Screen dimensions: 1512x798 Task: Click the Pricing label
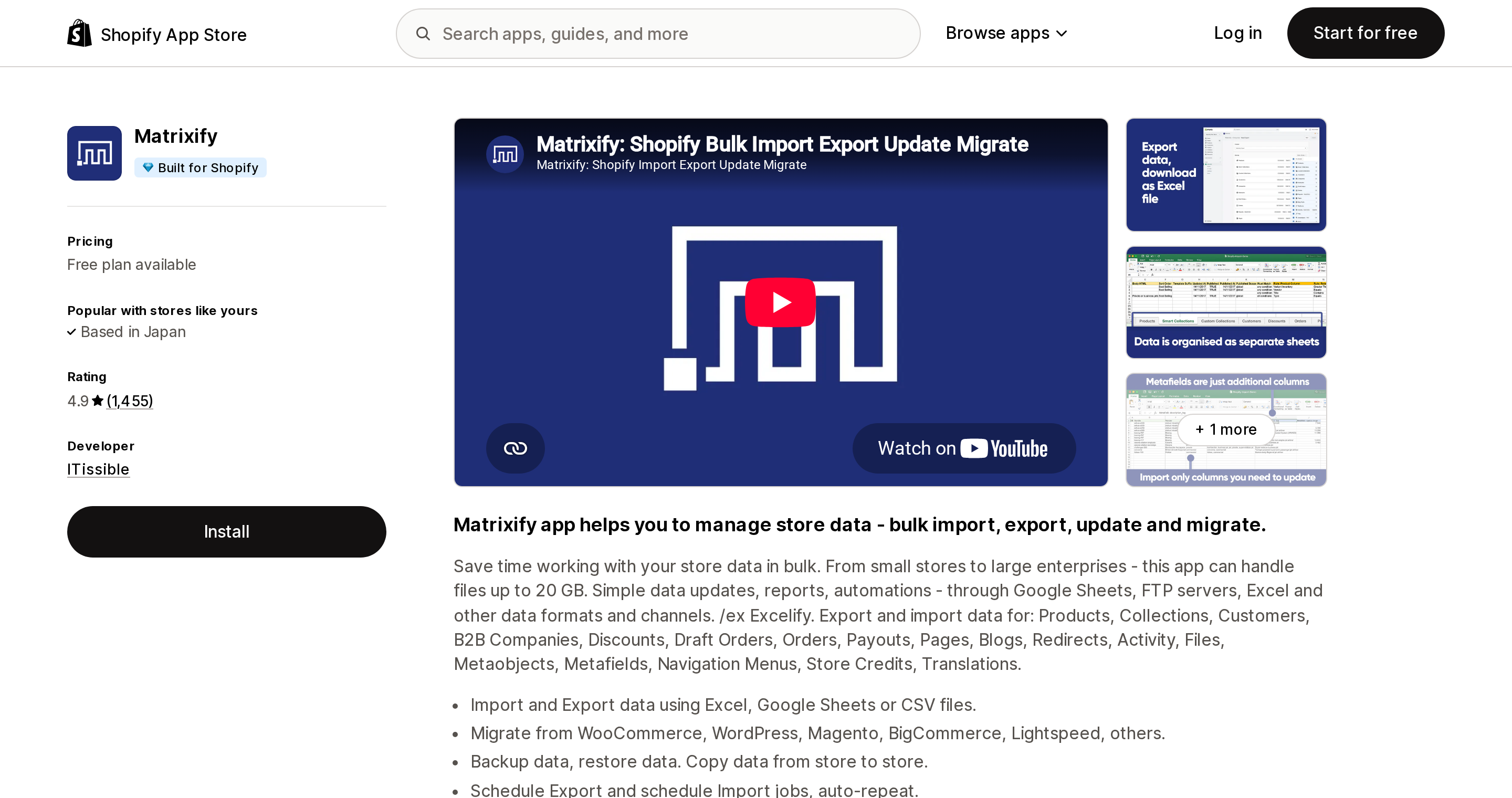90,241
